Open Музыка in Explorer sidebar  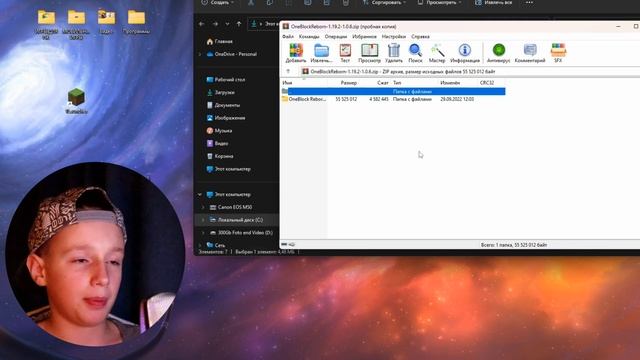point(219,131)
